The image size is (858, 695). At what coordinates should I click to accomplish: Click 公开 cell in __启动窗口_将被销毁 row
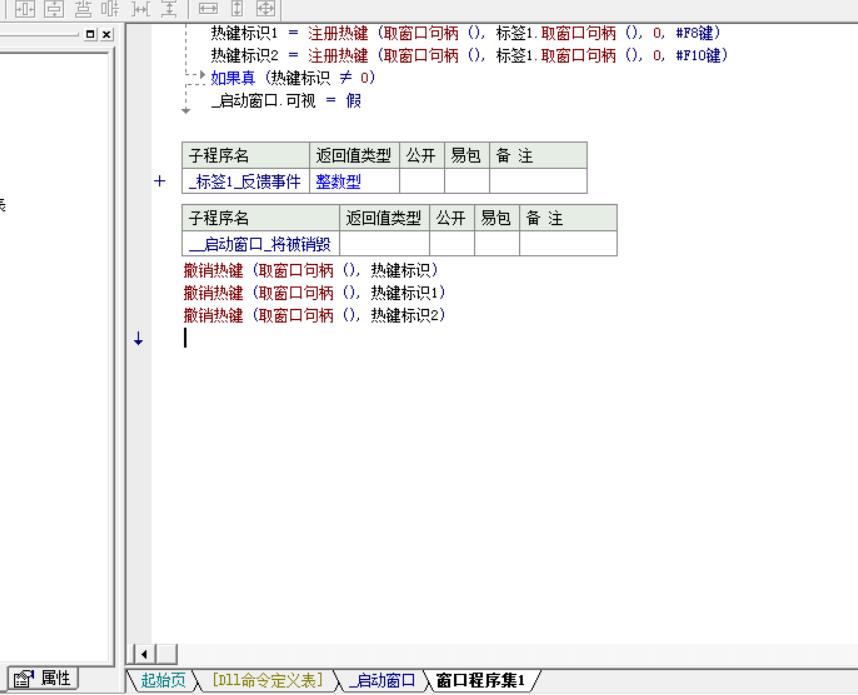pyautogui.click(x=452, y=244)
